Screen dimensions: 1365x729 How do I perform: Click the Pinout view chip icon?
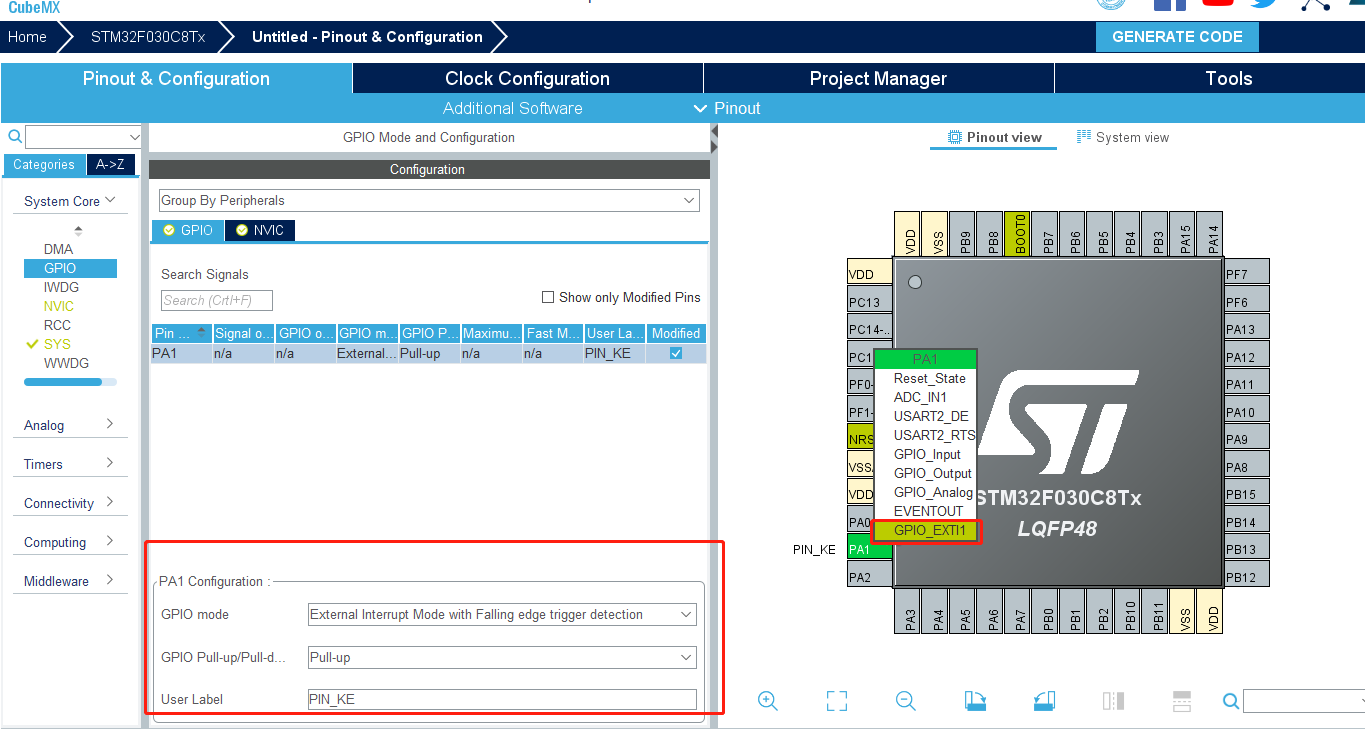tap(955, 137)
